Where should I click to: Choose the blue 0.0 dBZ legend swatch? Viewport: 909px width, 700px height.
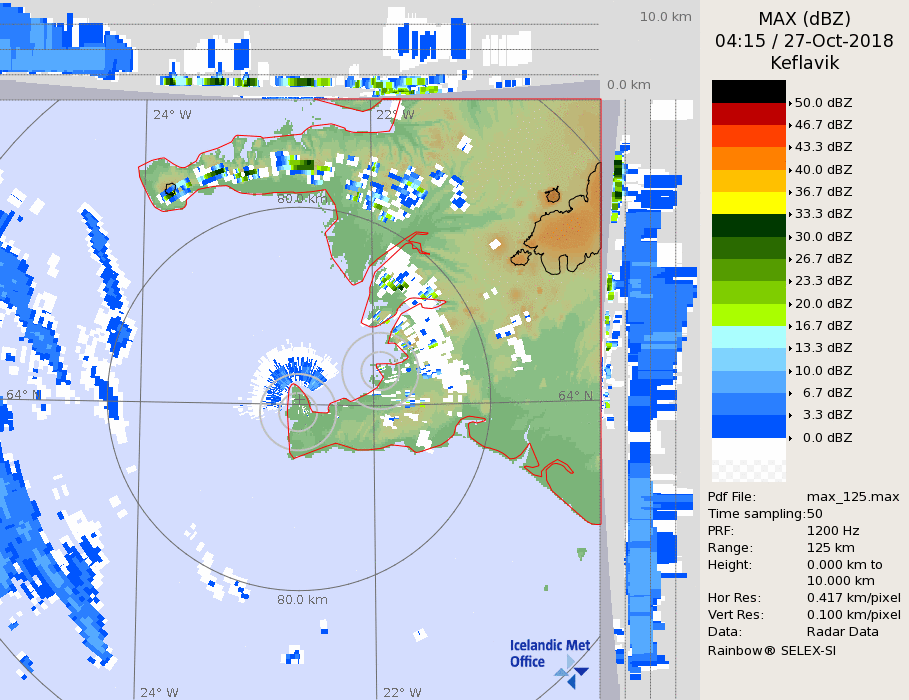pos(748,427)
